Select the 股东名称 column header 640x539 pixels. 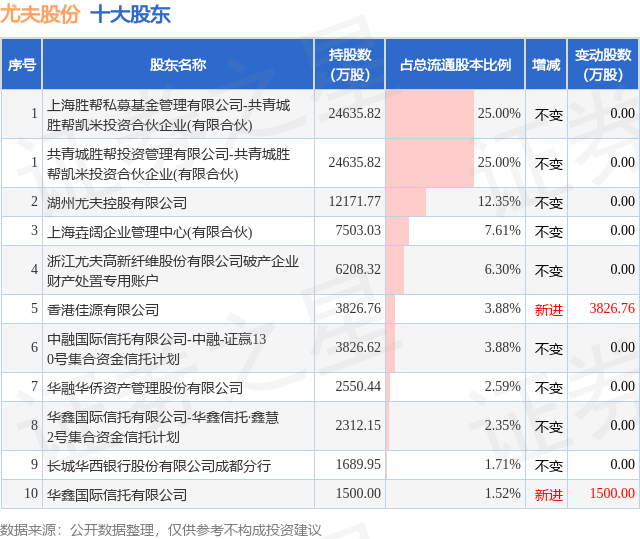click(x=178, y=64)
